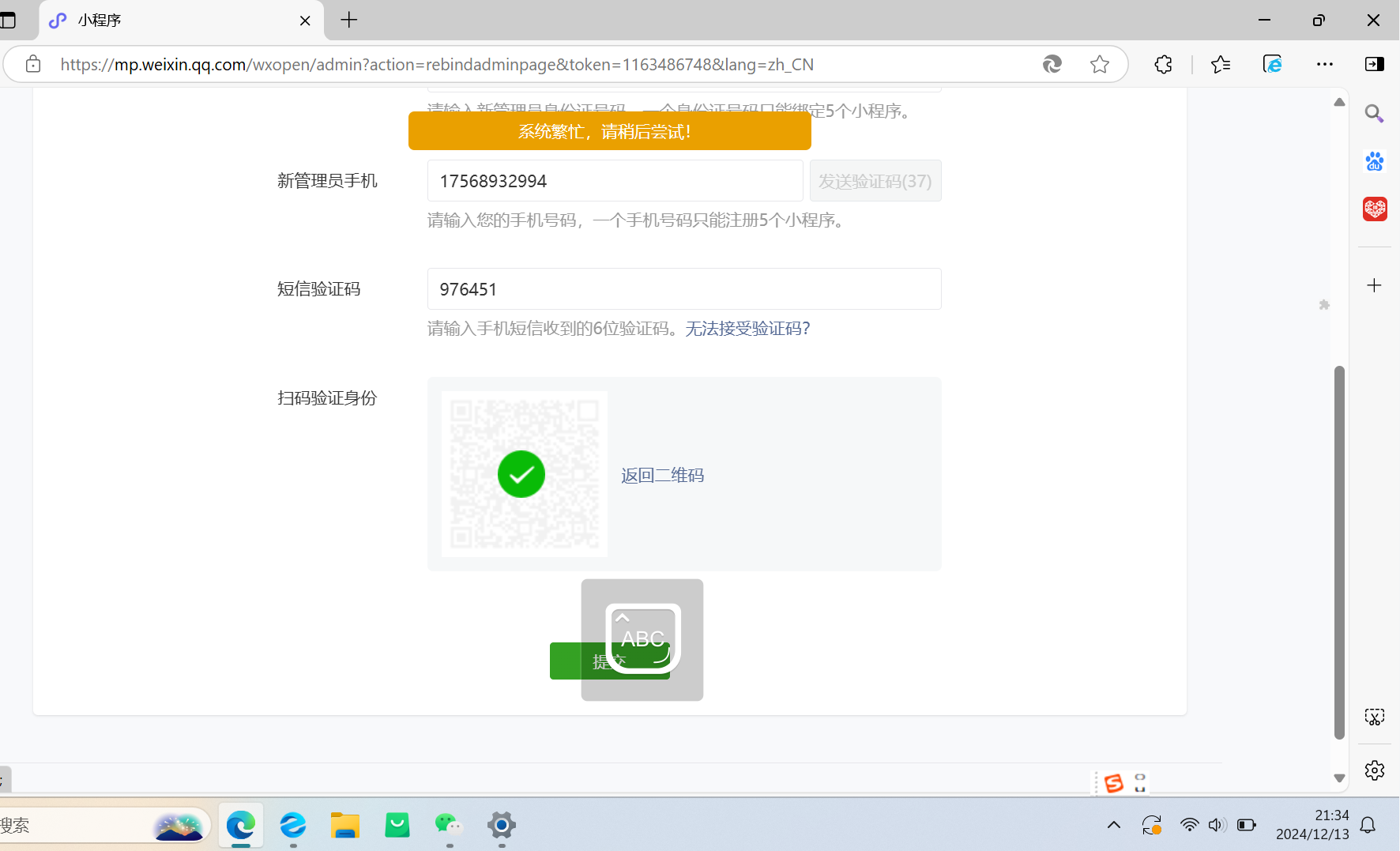Add this page to favorites star
The height and width of the screenshot is (851, 1400).
coord(1099,64)
